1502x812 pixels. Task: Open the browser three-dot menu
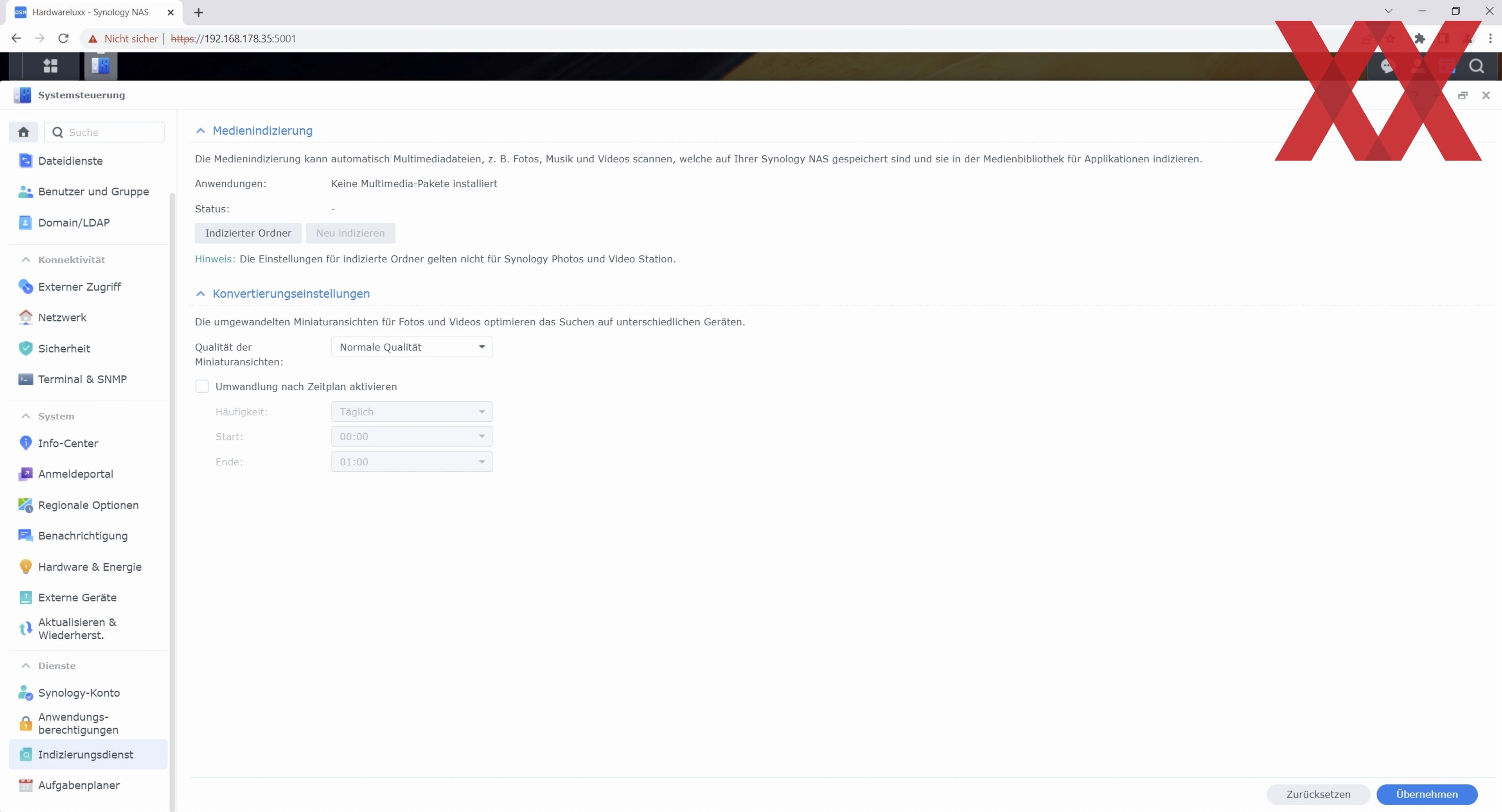point(1490,38)
